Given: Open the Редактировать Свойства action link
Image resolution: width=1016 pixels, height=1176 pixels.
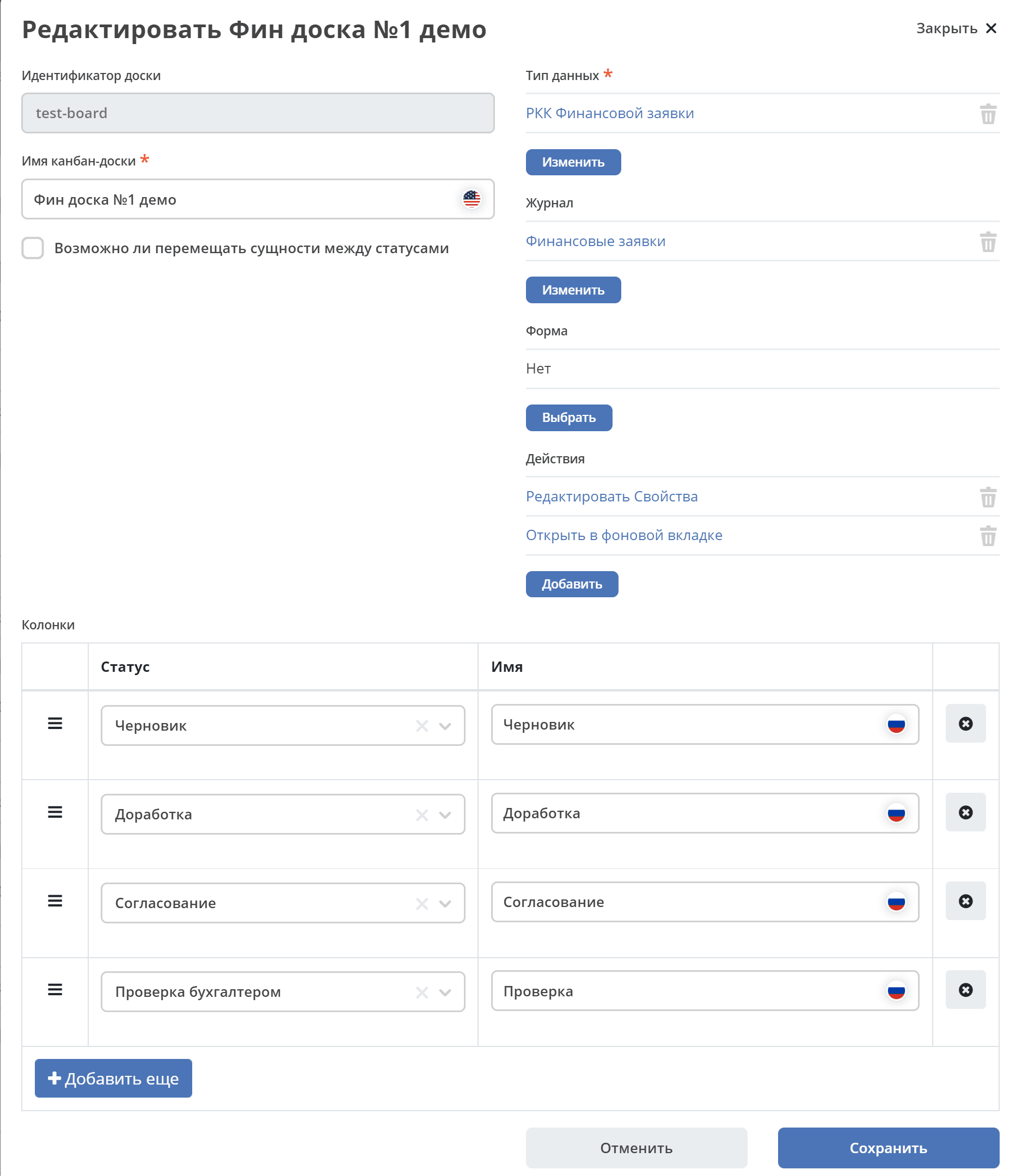Looking at the screenshot, I should [x=611, y=497].
